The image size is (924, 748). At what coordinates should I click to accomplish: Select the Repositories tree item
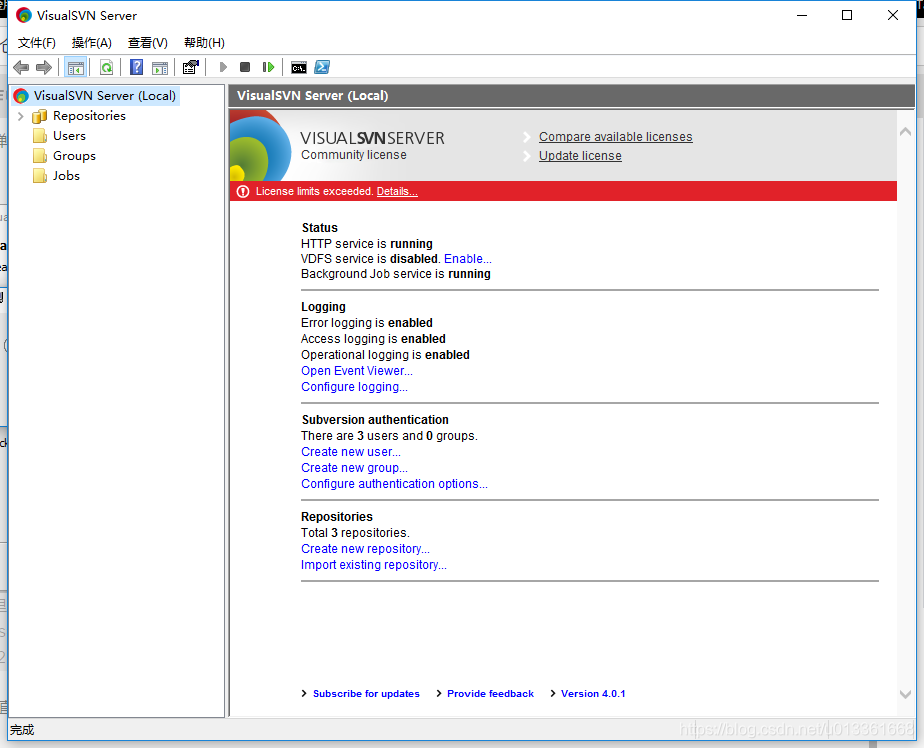point(89,116)
